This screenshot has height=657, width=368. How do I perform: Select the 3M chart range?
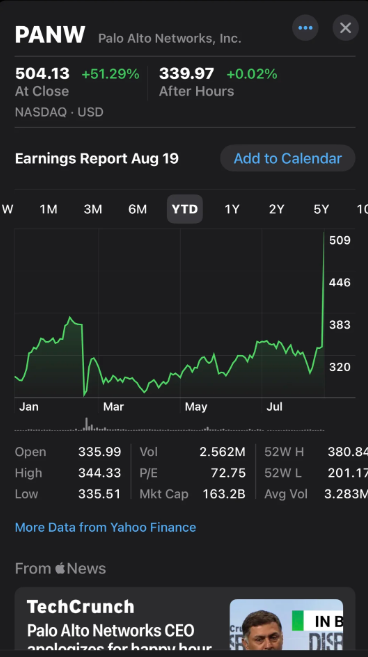[93, 209]
